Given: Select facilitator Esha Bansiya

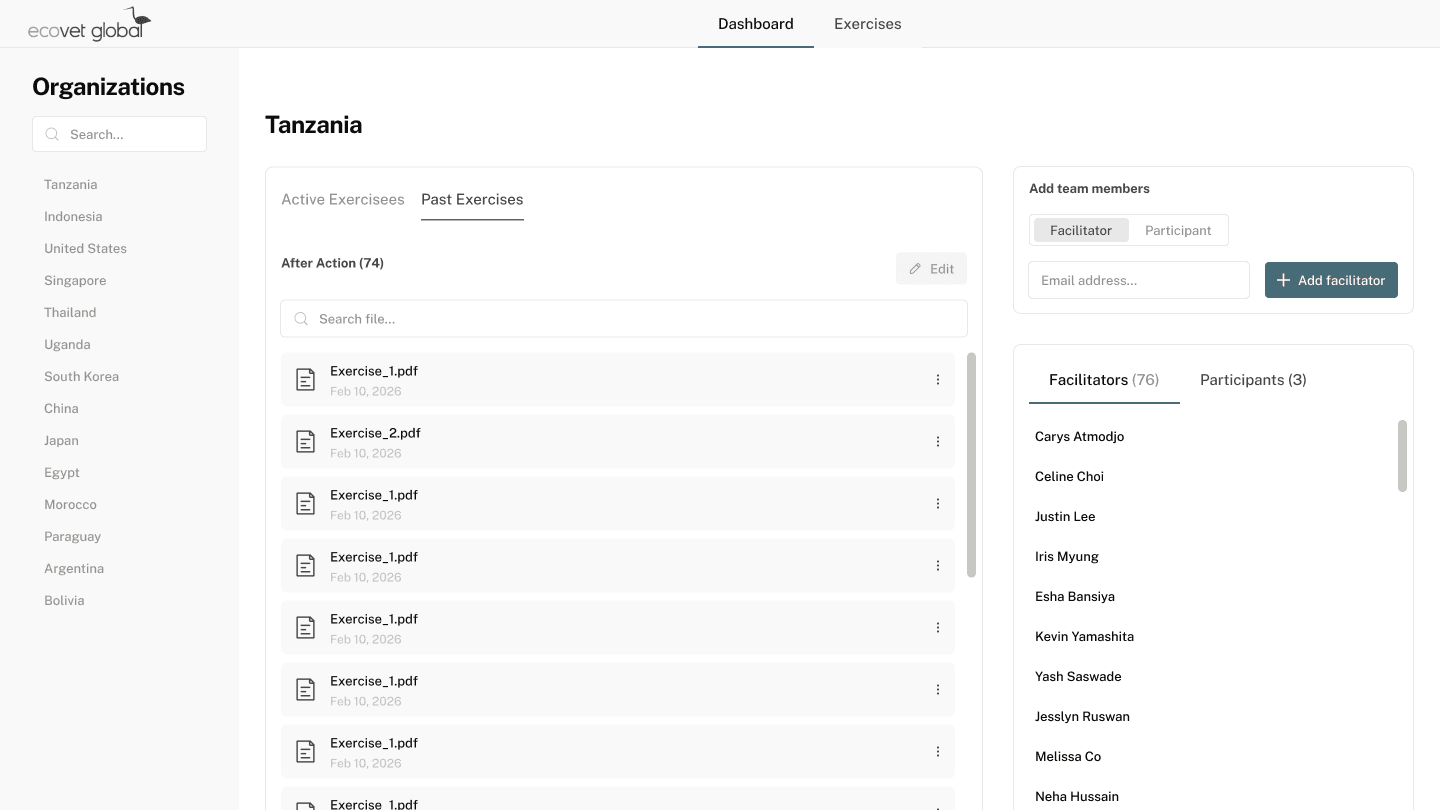Looking at the screenshot, I should [x=1075, y=597].
